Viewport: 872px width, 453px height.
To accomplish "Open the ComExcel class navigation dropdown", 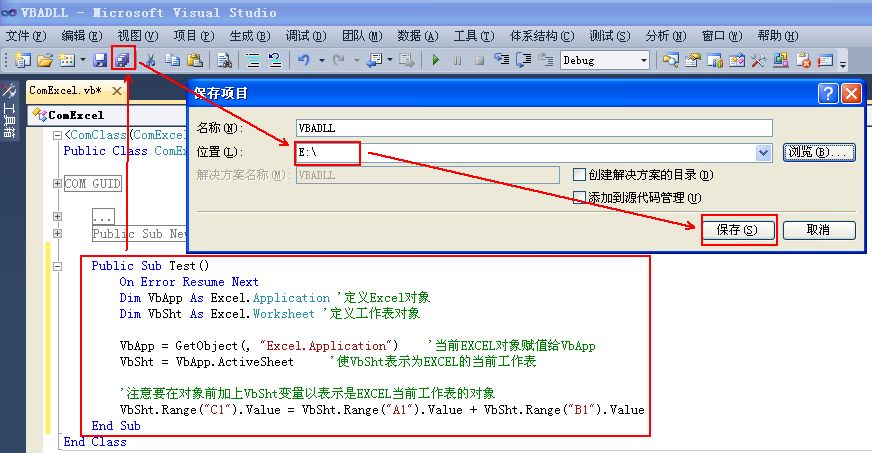I will (108, 115).
